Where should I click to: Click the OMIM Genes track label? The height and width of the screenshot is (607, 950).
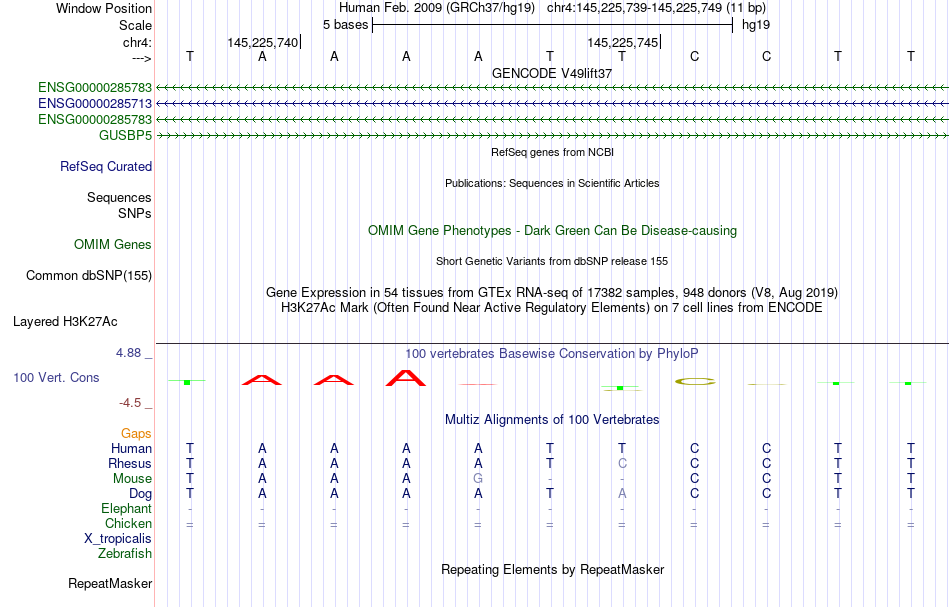coord(113,245)
